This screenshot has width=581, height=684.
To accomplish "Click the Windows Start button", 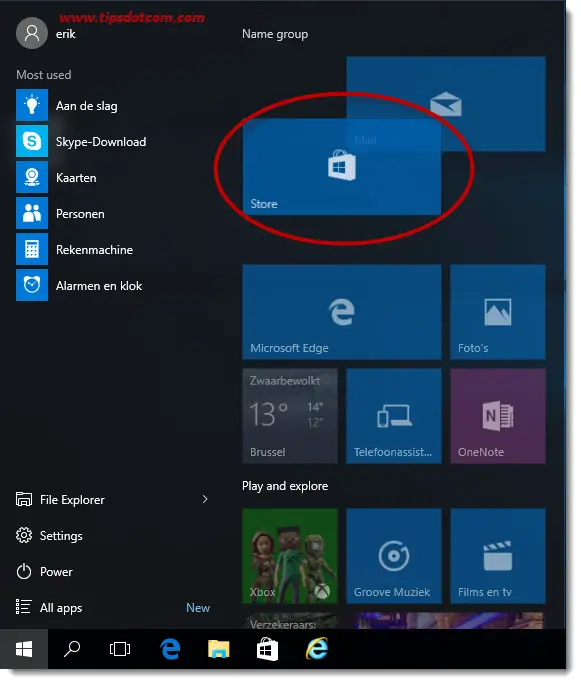I will coord(24,649).
